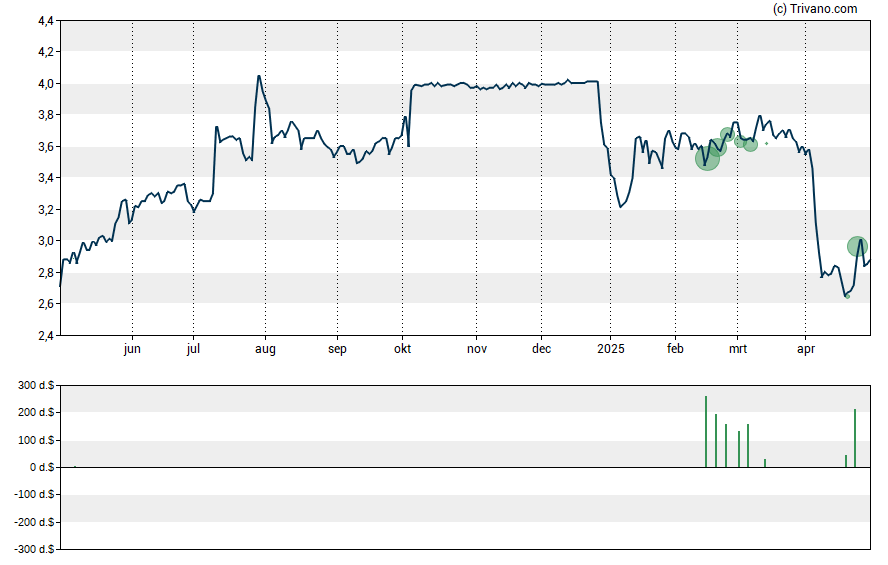Click the -300 d.$ volume axis label
888x565 pixels.
[x=34, y=549]
